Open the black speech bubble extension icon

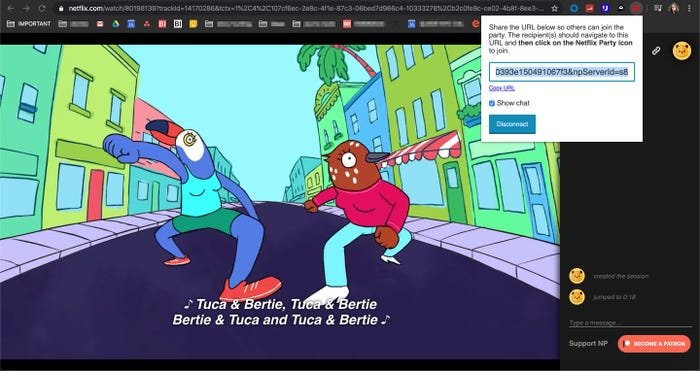[621, 8]
